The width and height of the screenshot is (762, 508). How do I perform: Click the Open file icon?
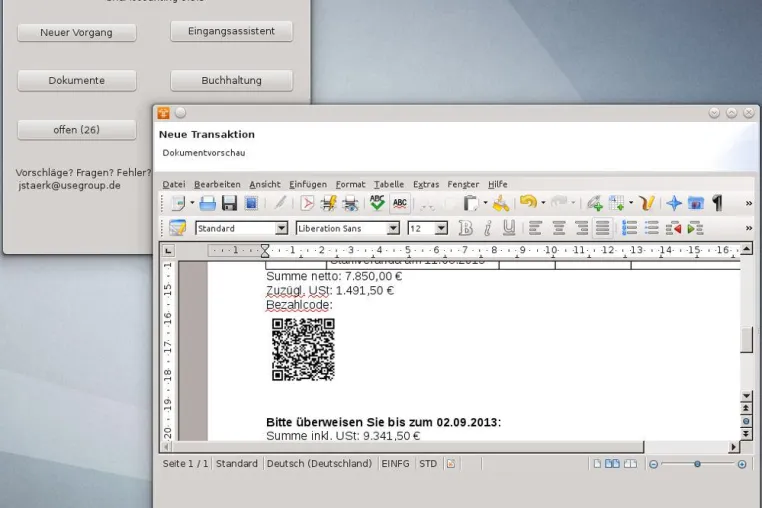(x=208, y=203)
